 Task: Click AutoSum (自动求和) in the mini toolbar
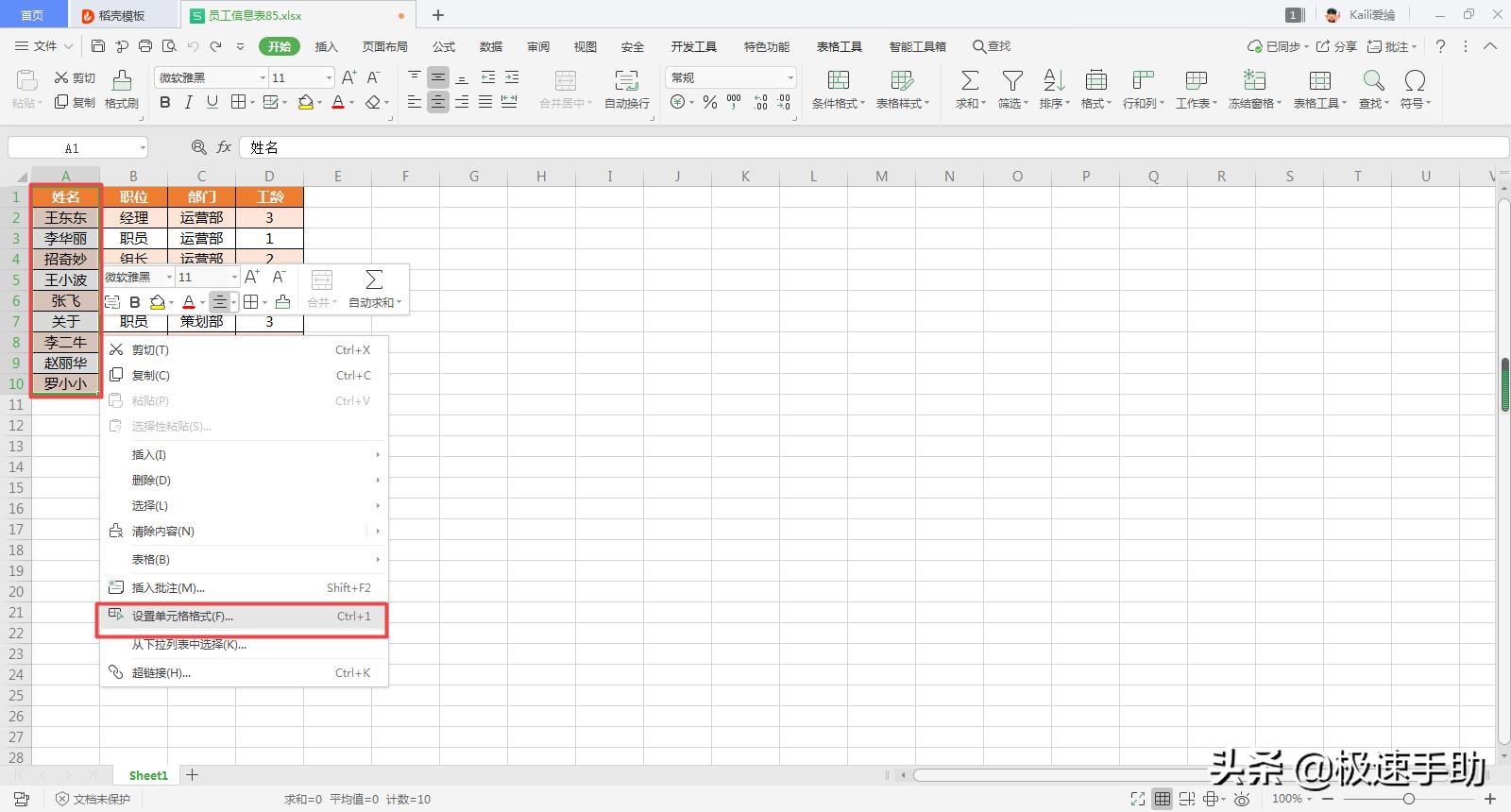(x=374, y=288)
